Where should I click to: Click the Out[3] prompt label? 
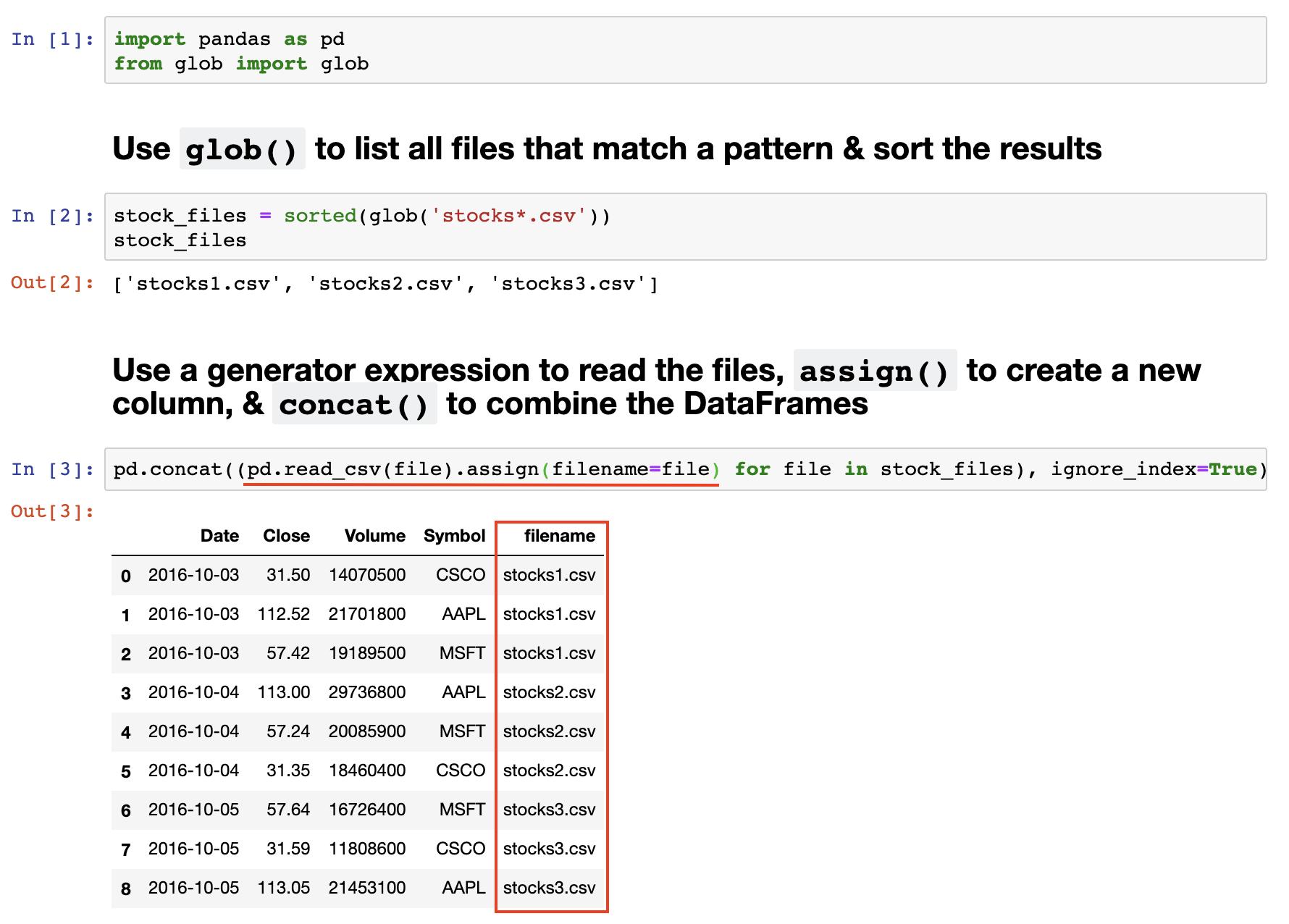pos(53,512)
